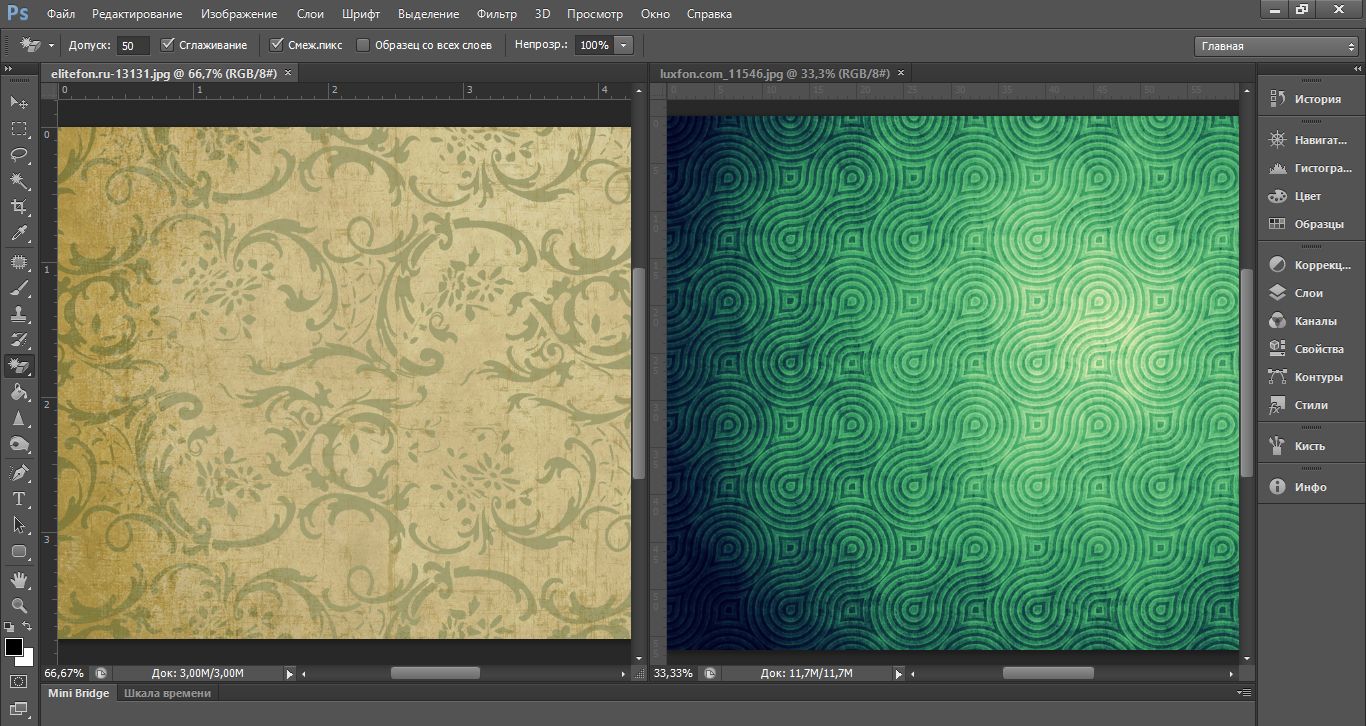Select the Eyedropper tool
This screenshot has width=1366, height=726.
click(x=19, y=233)
